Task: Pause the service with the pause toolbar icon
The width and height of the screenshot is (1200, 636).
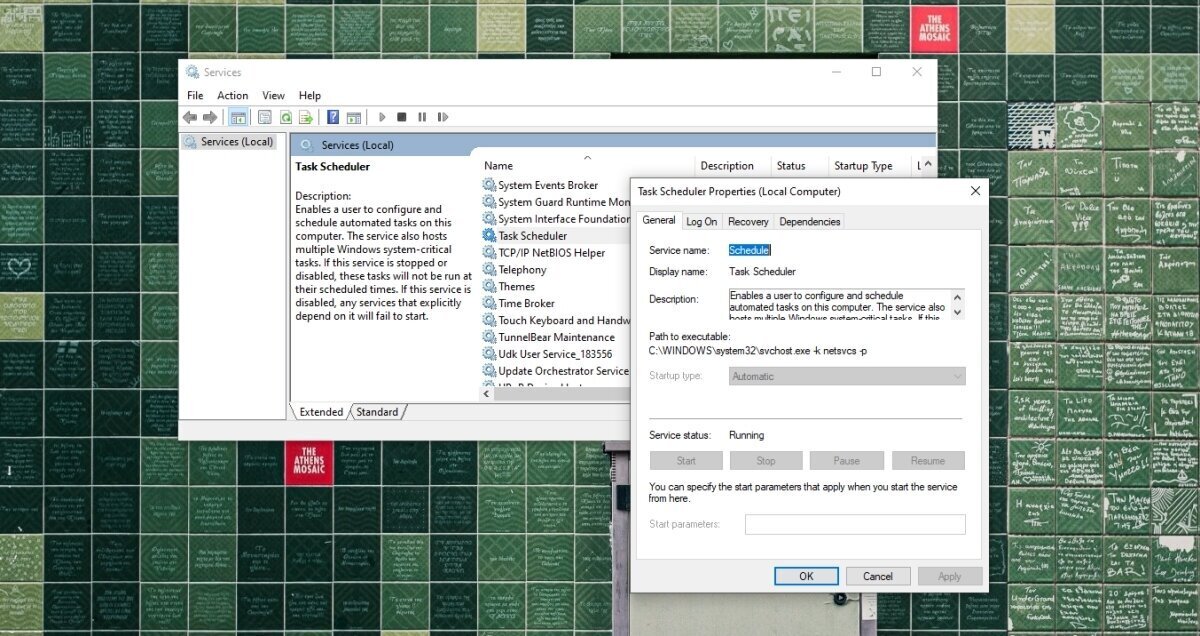Action: [x=423, y=117]
